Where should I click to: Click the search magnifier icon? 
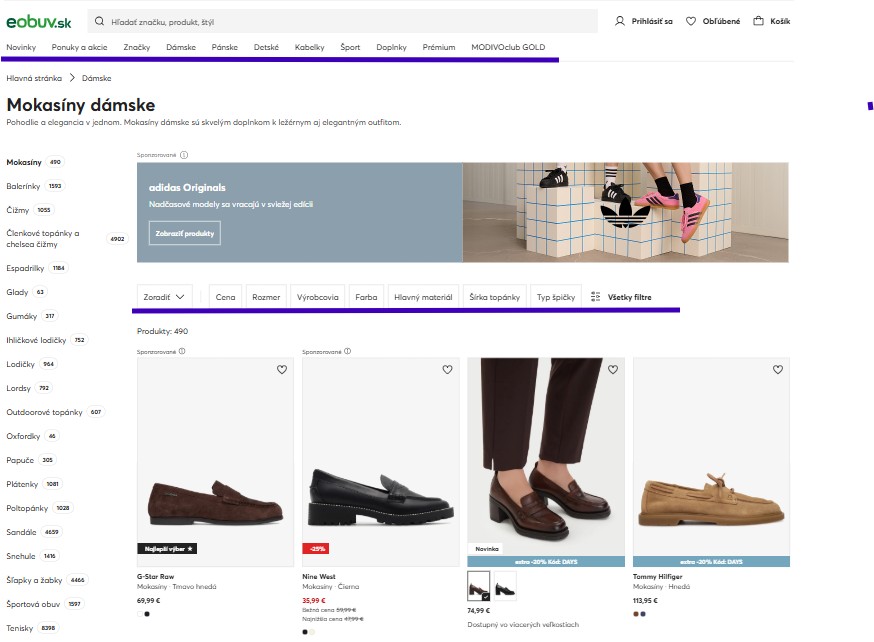tap(99, 21)
